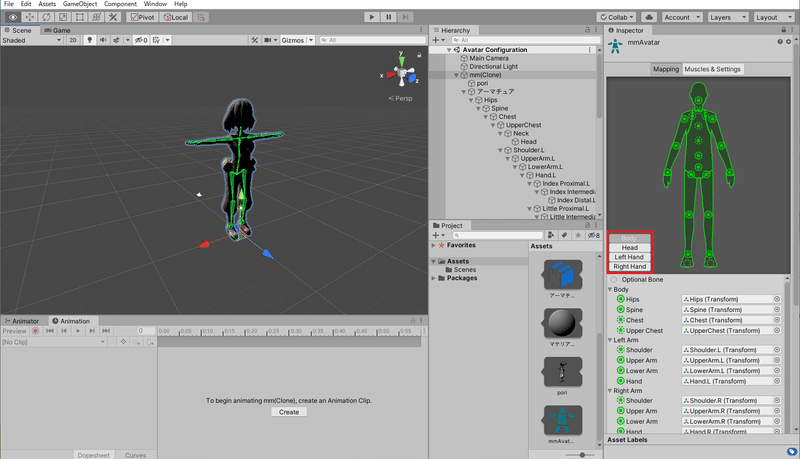The image size is (800, 459).
Task: Click the Create animation clip button
Action: [x=289, y=412]
